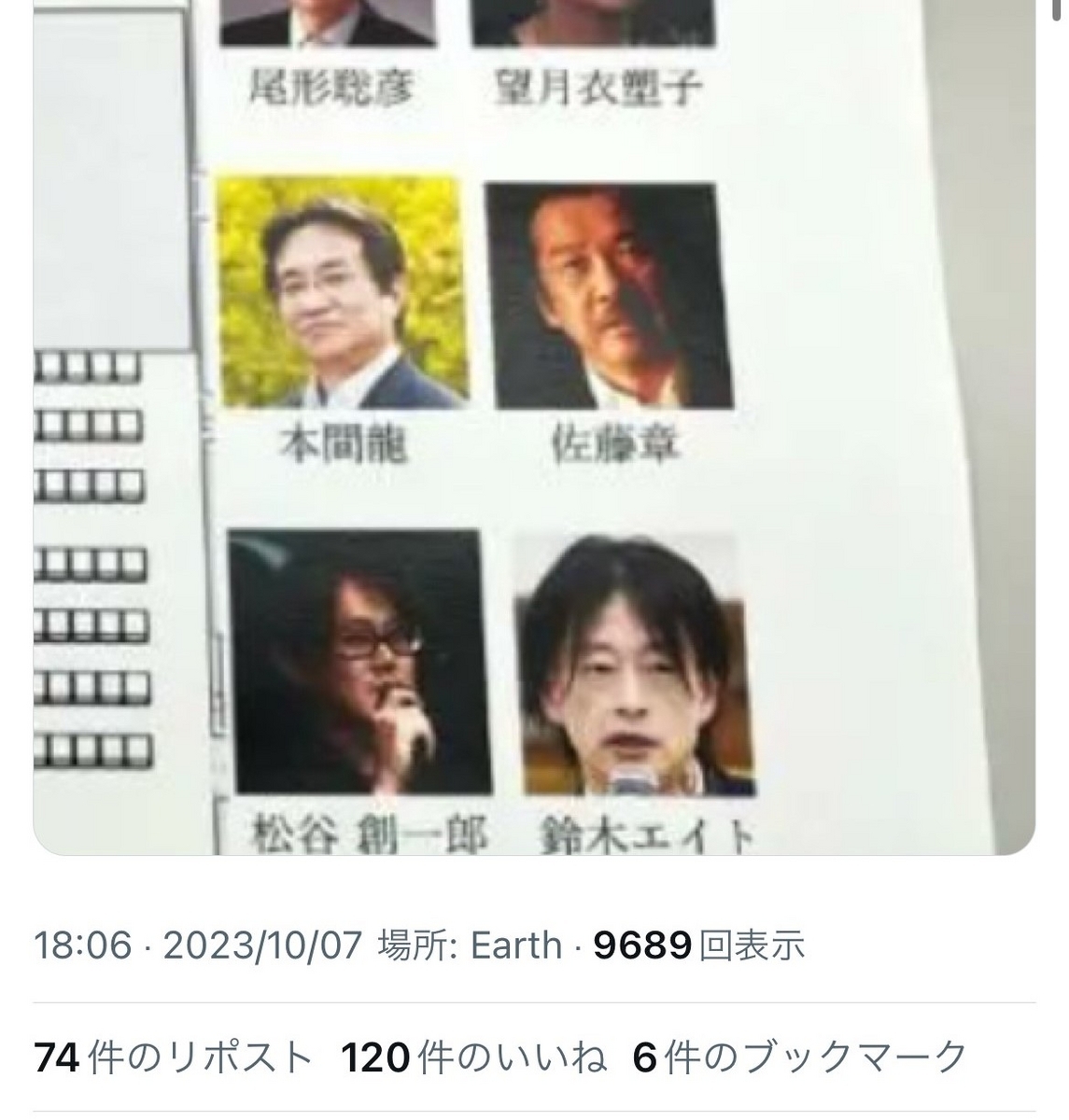View the 120件のいいね list
Screen dimensions: 1069x1120
(474, 1058)
